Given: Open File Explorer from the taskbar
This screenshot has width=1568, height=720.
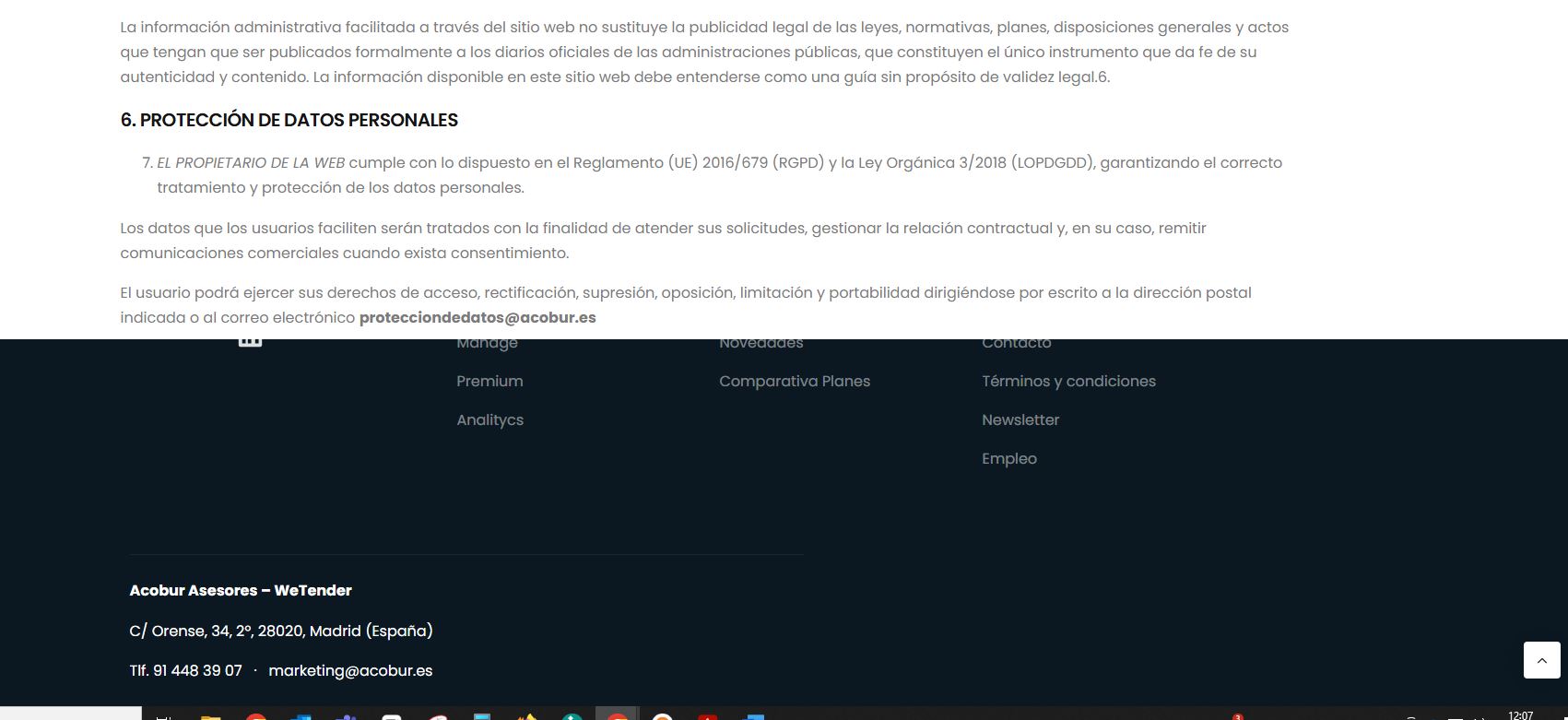Looking at the screenshot, I should (211, 716).
